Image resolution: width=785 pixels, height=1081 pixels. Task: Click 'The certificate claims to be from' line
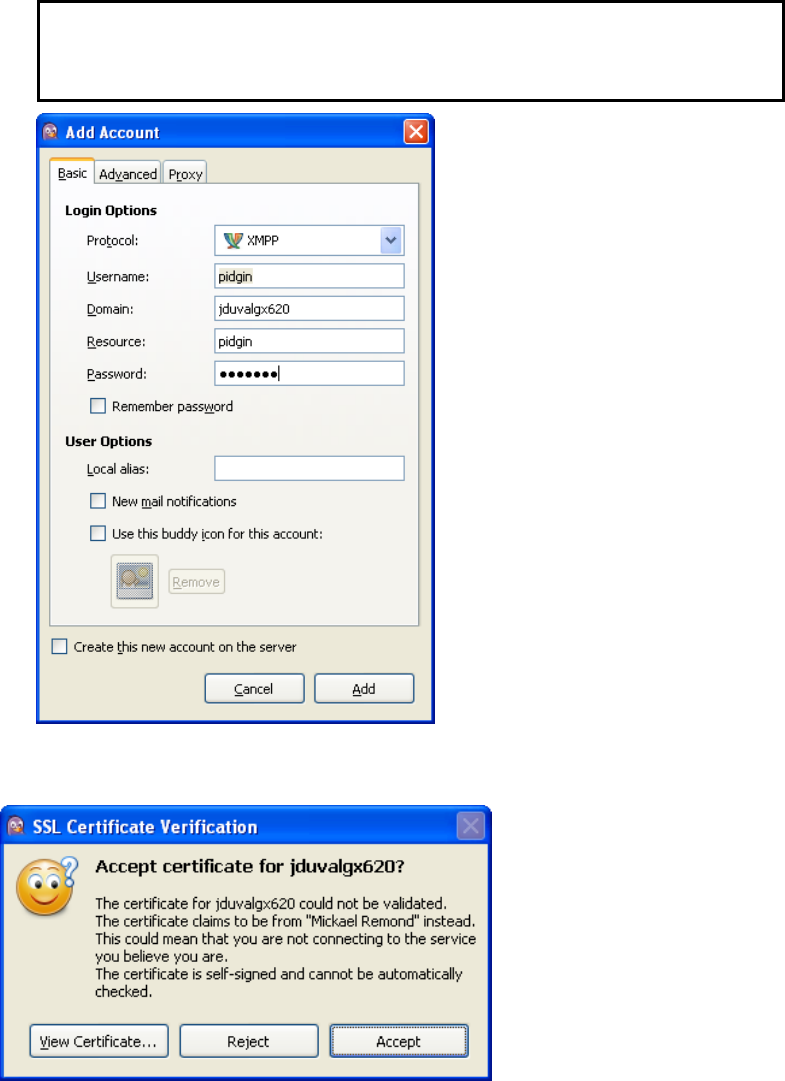[x=285, y=921]
